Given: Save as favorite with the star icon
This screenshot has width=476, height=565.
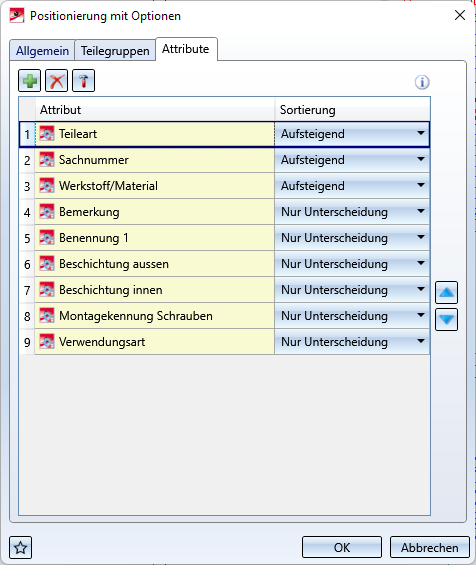Looking at the screenshot, I should point(21,548).
